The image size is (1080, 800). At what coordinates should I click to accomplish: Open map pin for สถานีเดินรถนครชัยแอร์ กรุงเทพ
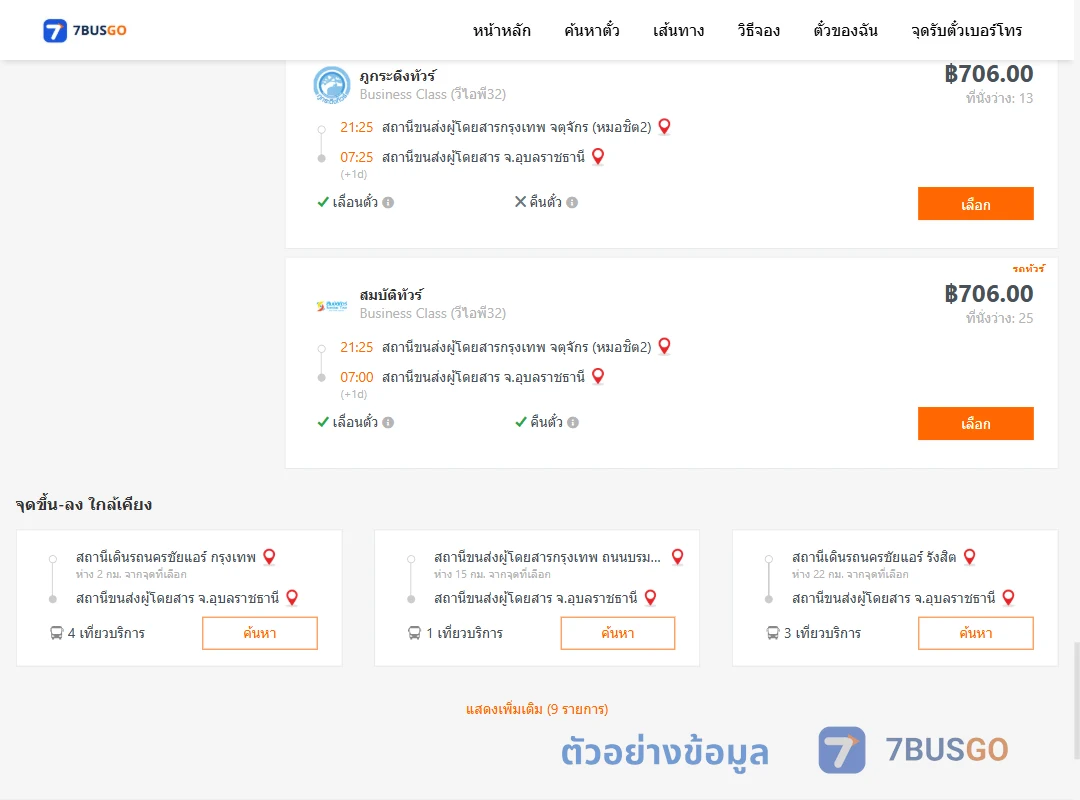click(x=269, y=557)
